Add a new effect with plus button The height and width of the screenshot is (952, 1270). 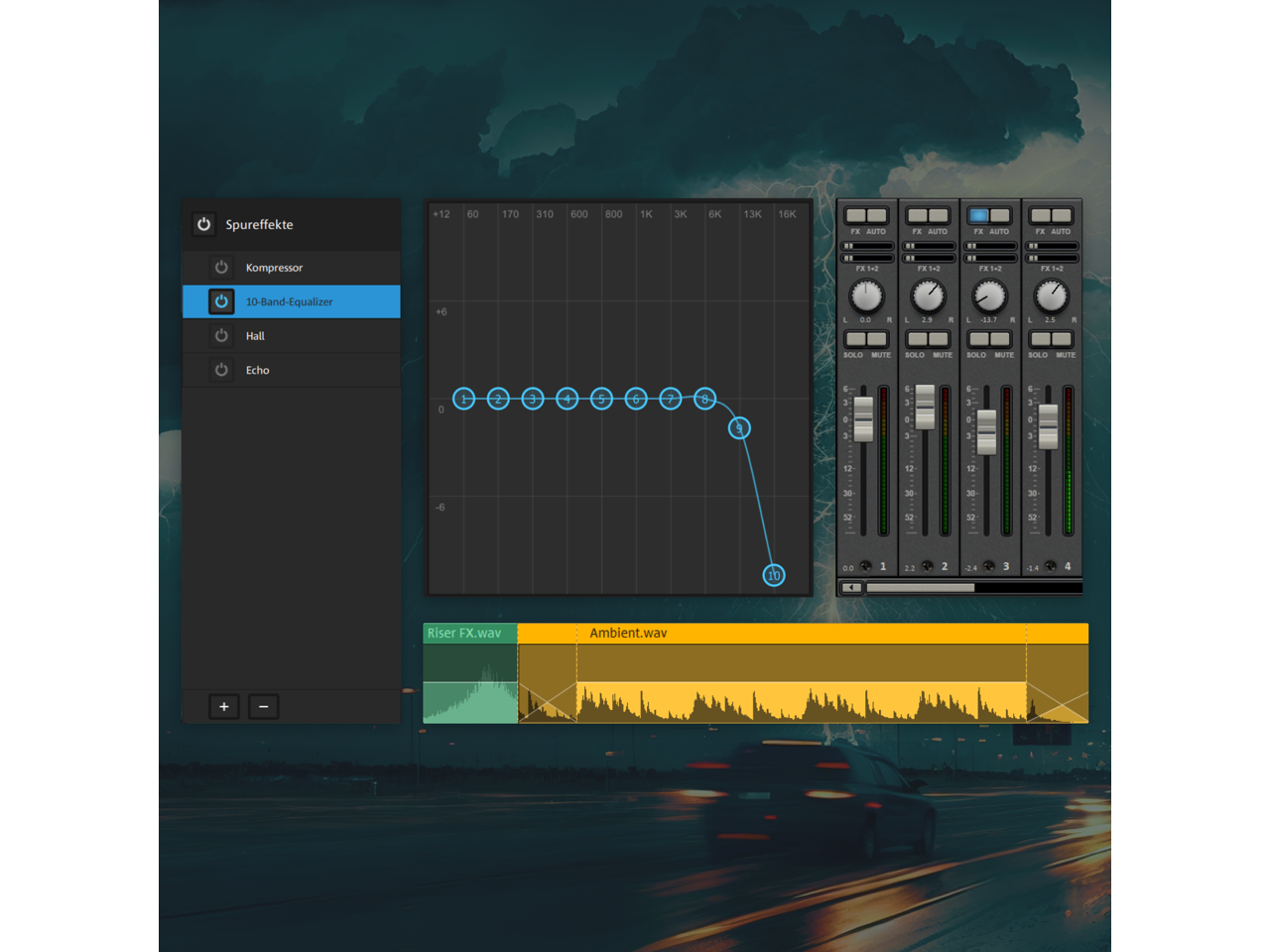pyautogui.click(x=224, y=706)
